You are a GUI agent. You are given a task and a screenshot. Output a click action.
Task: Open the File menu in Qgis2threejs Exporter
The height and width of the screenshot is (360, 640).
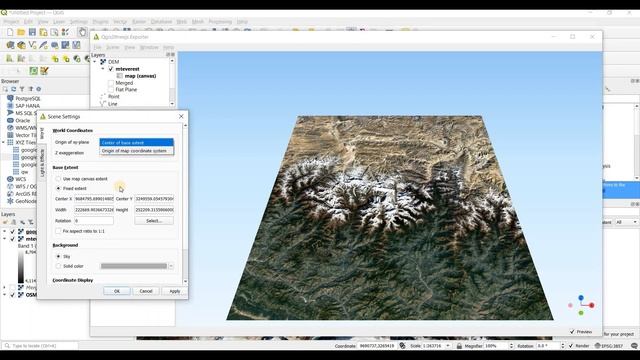(97, 47)
